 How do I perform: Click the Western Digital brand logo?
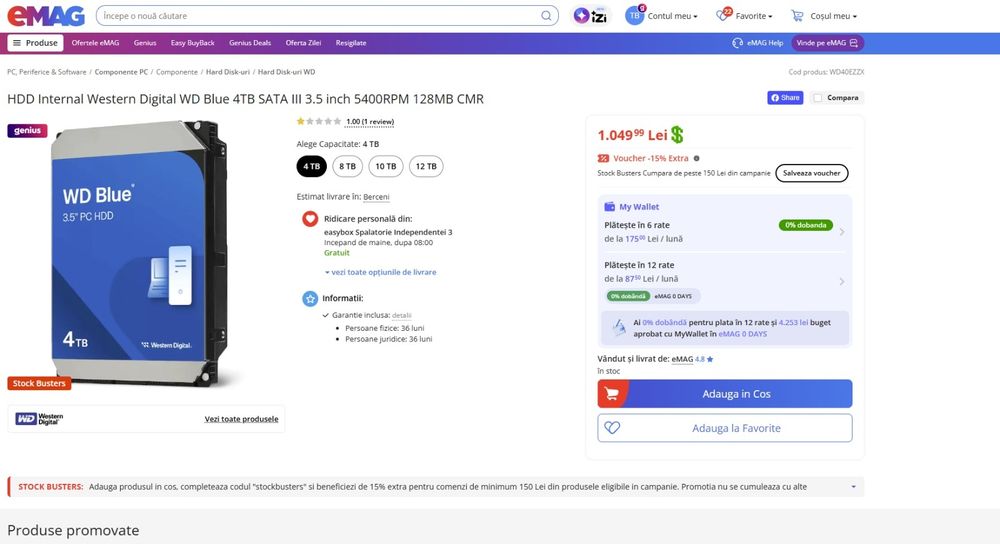click(40, 418)
